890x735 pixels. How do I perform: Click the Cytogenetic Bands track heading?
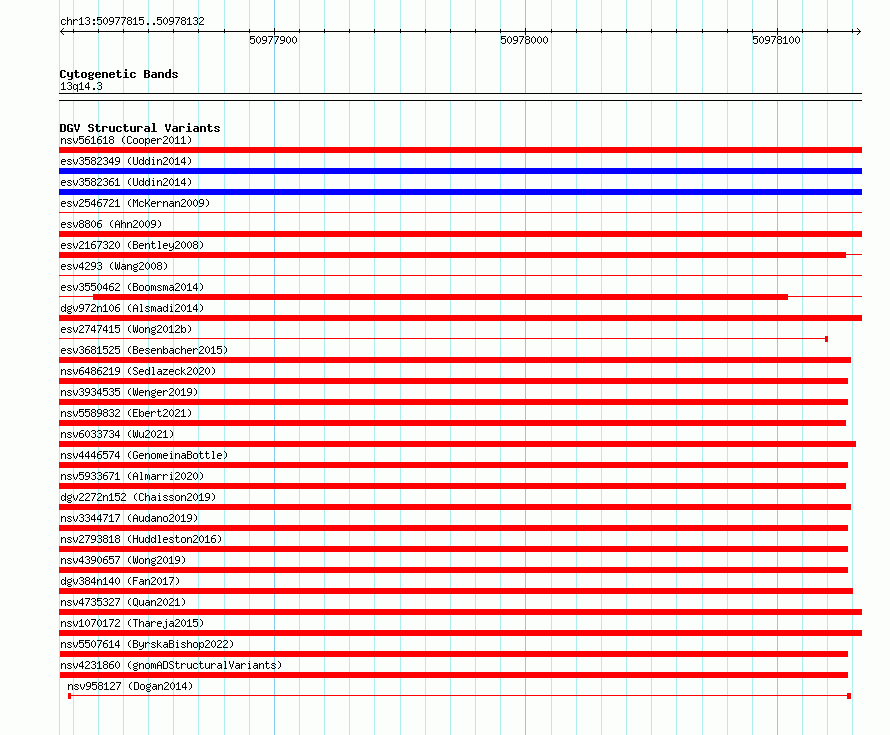pos(119,74)
